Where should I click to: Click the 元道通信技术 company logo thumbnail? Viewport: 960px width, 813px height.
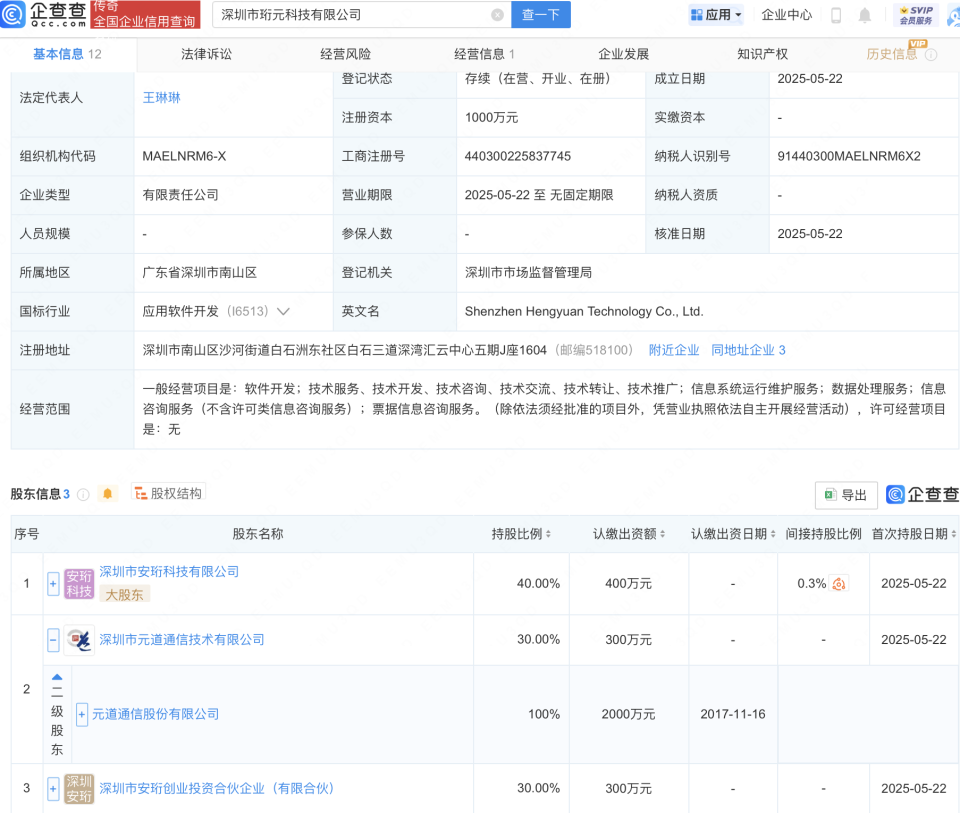point(79,640)
